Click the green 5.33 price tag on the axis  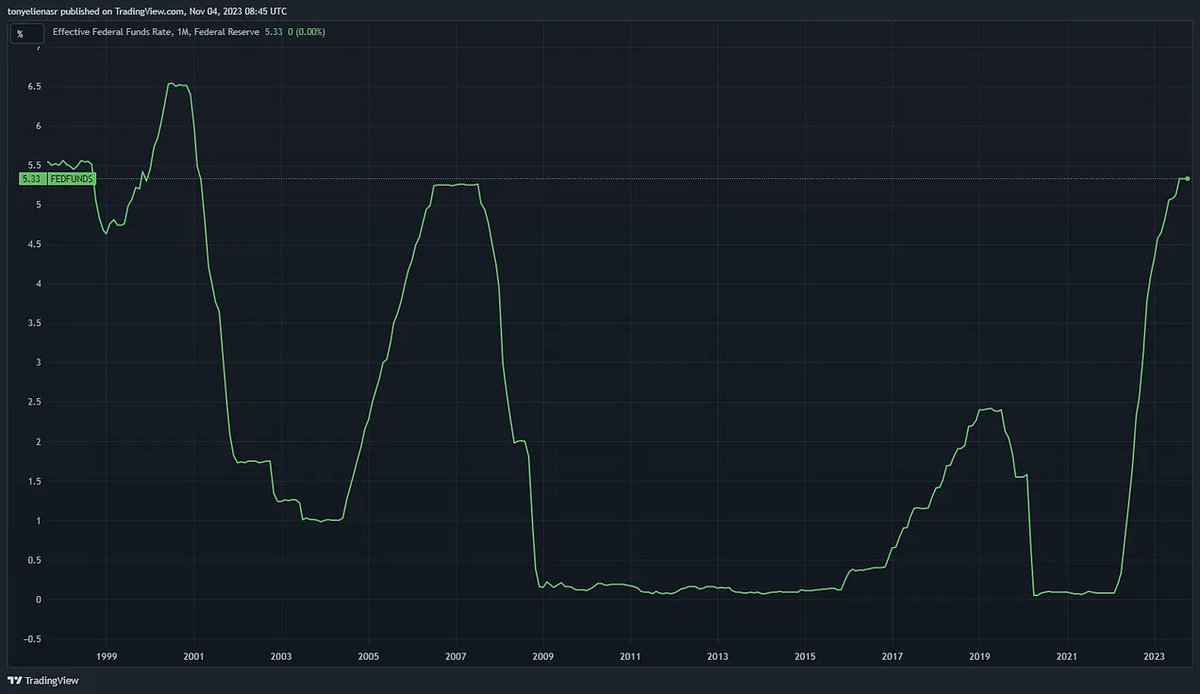click(x=31, y=178)
